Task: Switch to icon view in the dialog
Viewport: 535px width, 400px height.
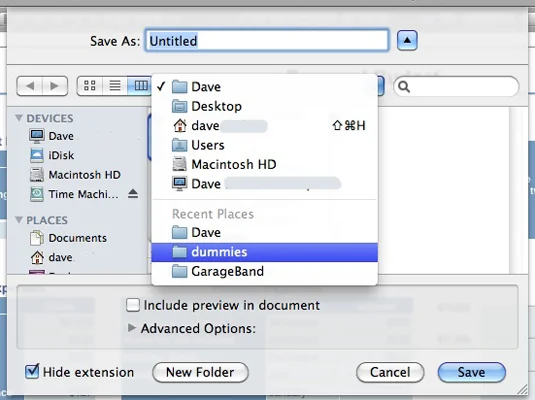Action: coord(90,85)
